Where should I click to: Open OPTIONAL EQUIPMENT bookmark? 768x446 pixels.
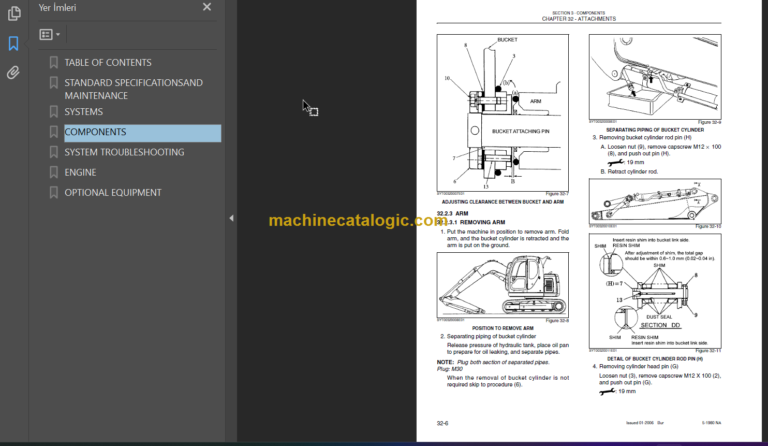click(112, 192)
